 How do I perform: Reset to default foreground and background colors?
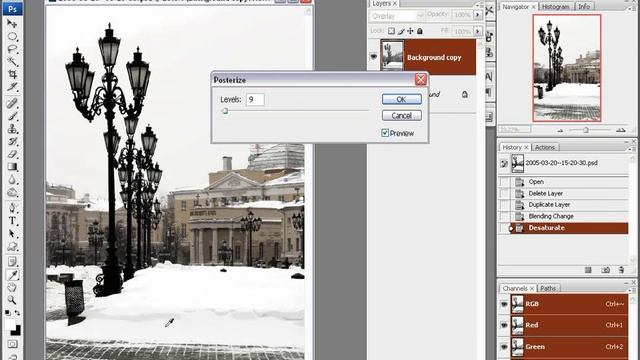7,313
